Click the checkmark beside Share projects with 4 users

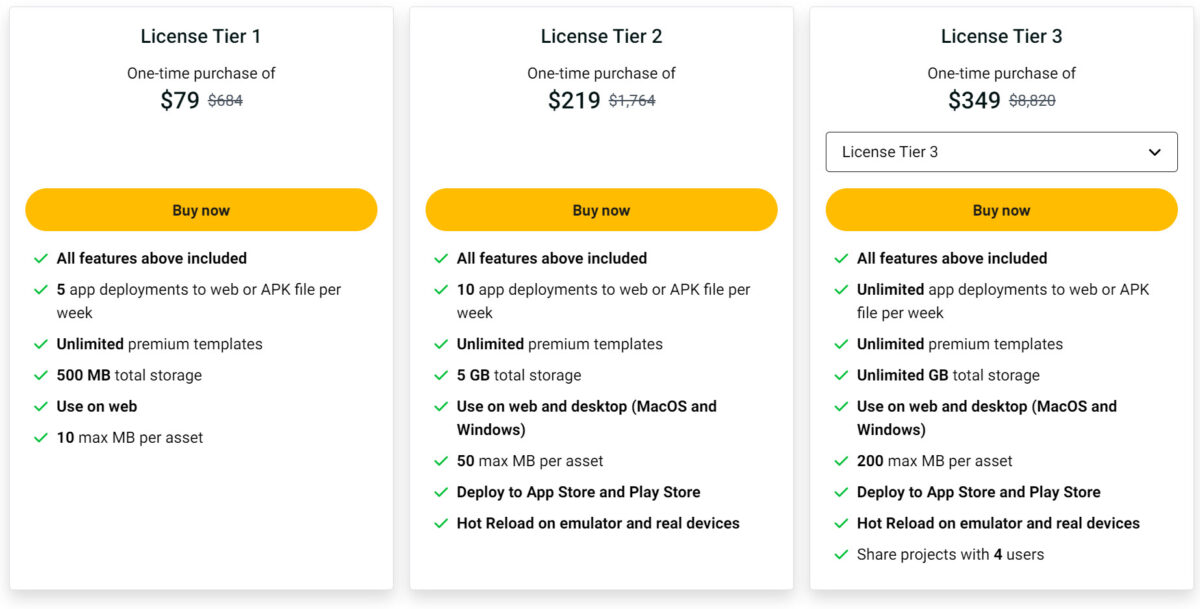click(x=841, y=554)
